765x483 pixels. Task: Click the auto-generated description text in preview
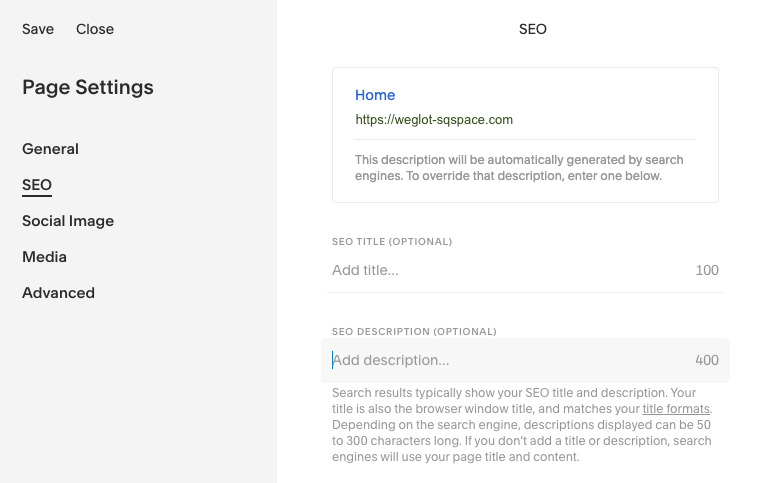[519, 168]
